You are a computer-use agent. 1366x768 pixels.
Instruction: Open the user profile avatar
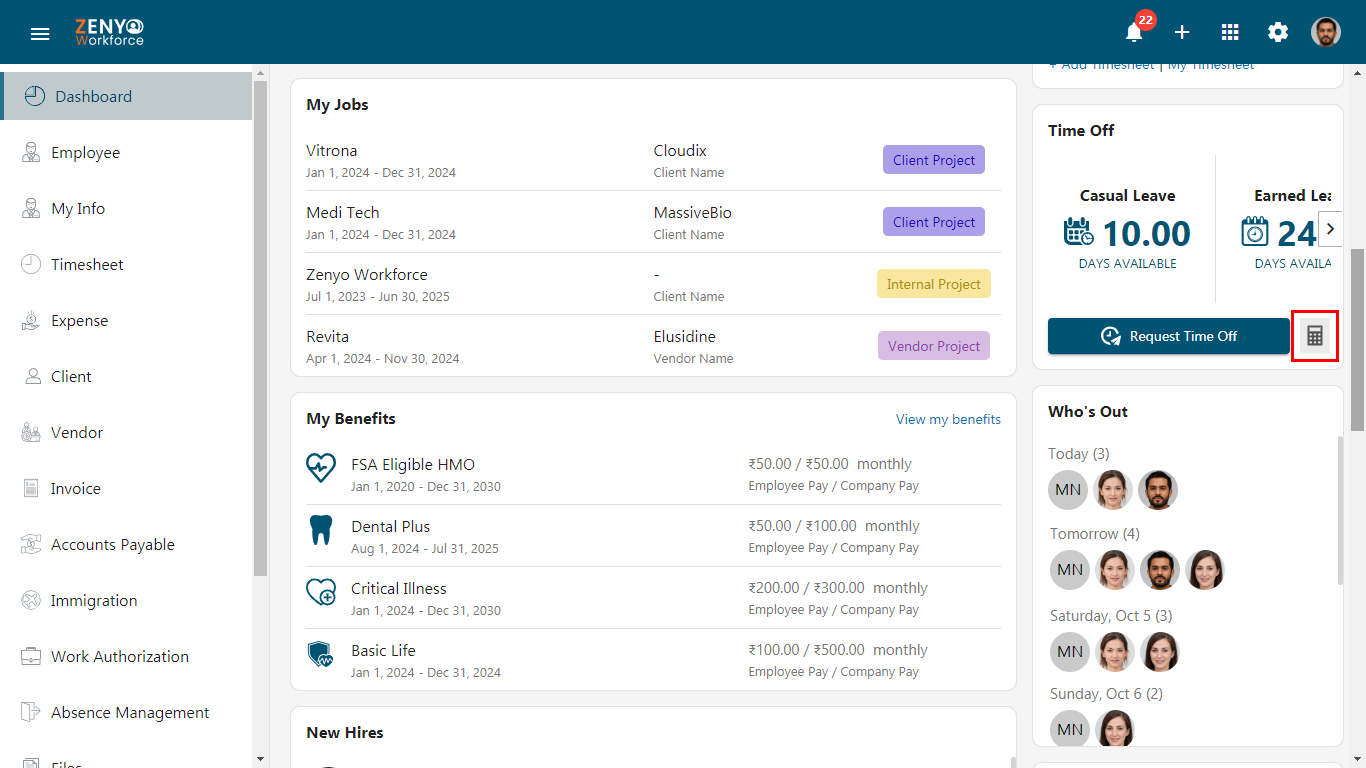click(1326, 32)
